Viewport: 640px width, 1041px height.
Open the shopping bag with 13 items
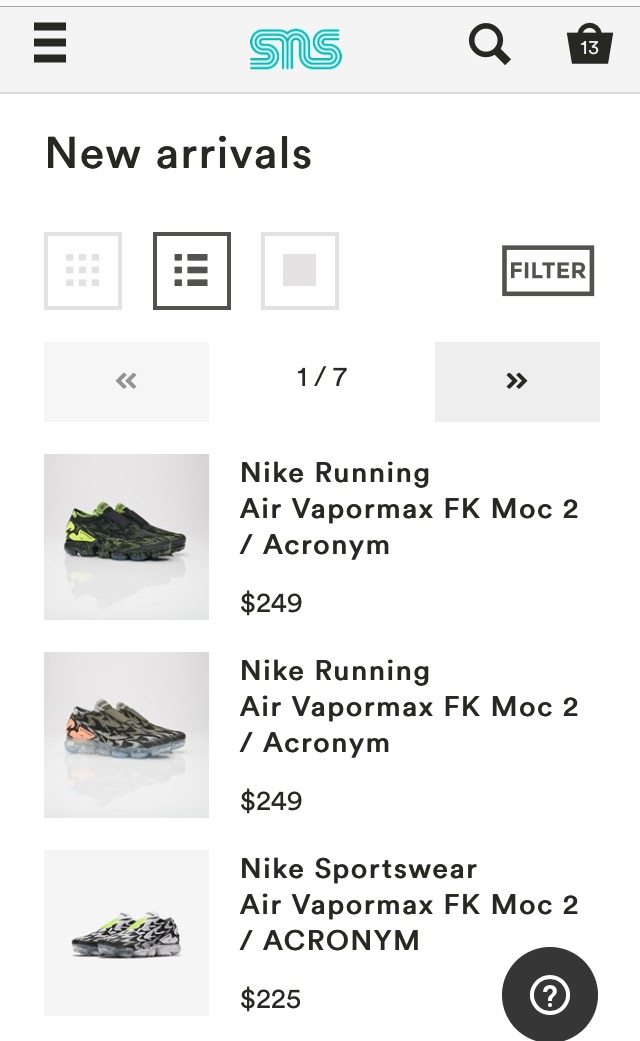click(x=589, y=45)
